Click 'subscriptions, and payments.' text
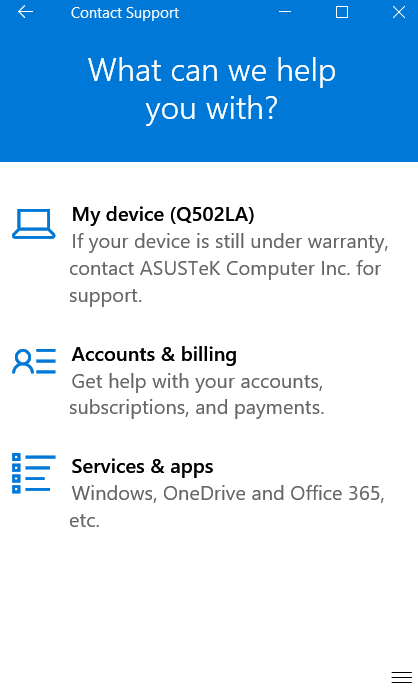The image size is (418, 700). (197, 408)
